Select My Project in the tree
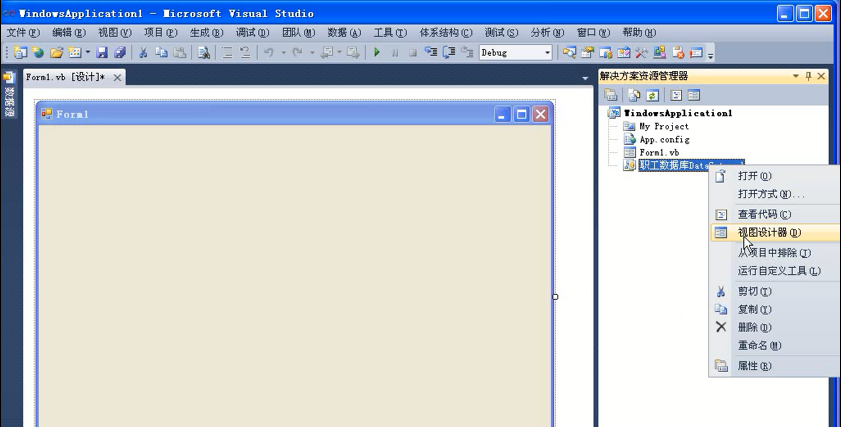Viewport: 841px width, 427px height. pyautogui.click(x=663, y=127)
